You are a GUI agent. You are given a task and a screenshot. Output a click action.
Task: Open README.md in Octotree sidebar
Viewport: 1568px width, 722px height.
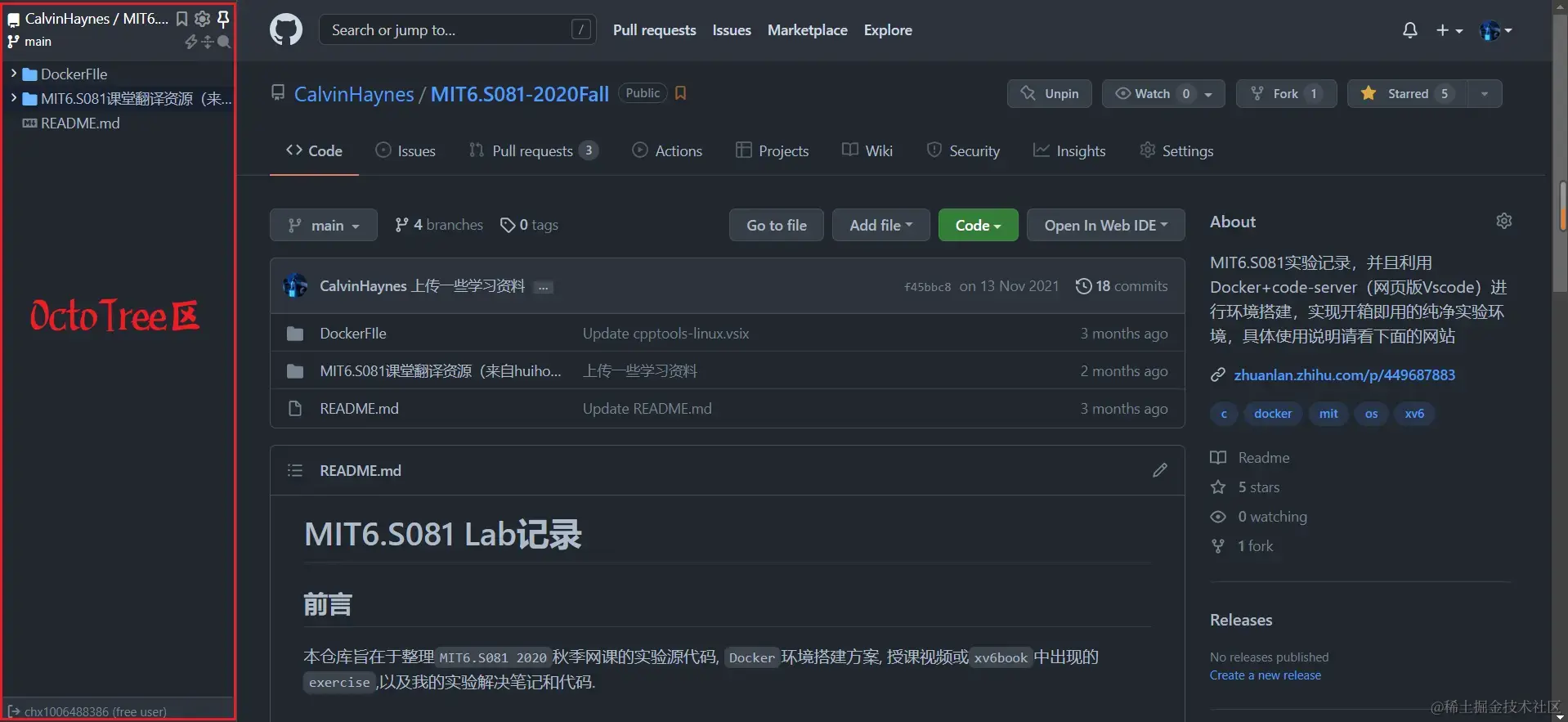[80, 123]
